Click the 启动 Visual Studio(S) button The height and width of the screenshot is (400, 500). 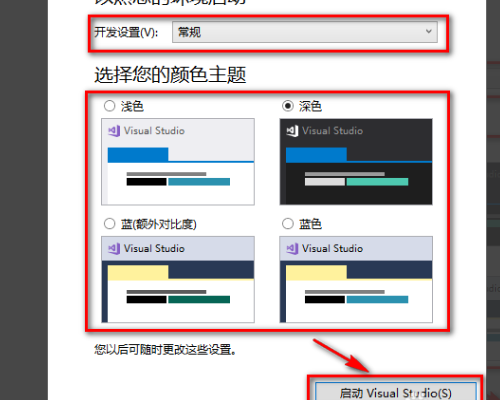point(396,391)
